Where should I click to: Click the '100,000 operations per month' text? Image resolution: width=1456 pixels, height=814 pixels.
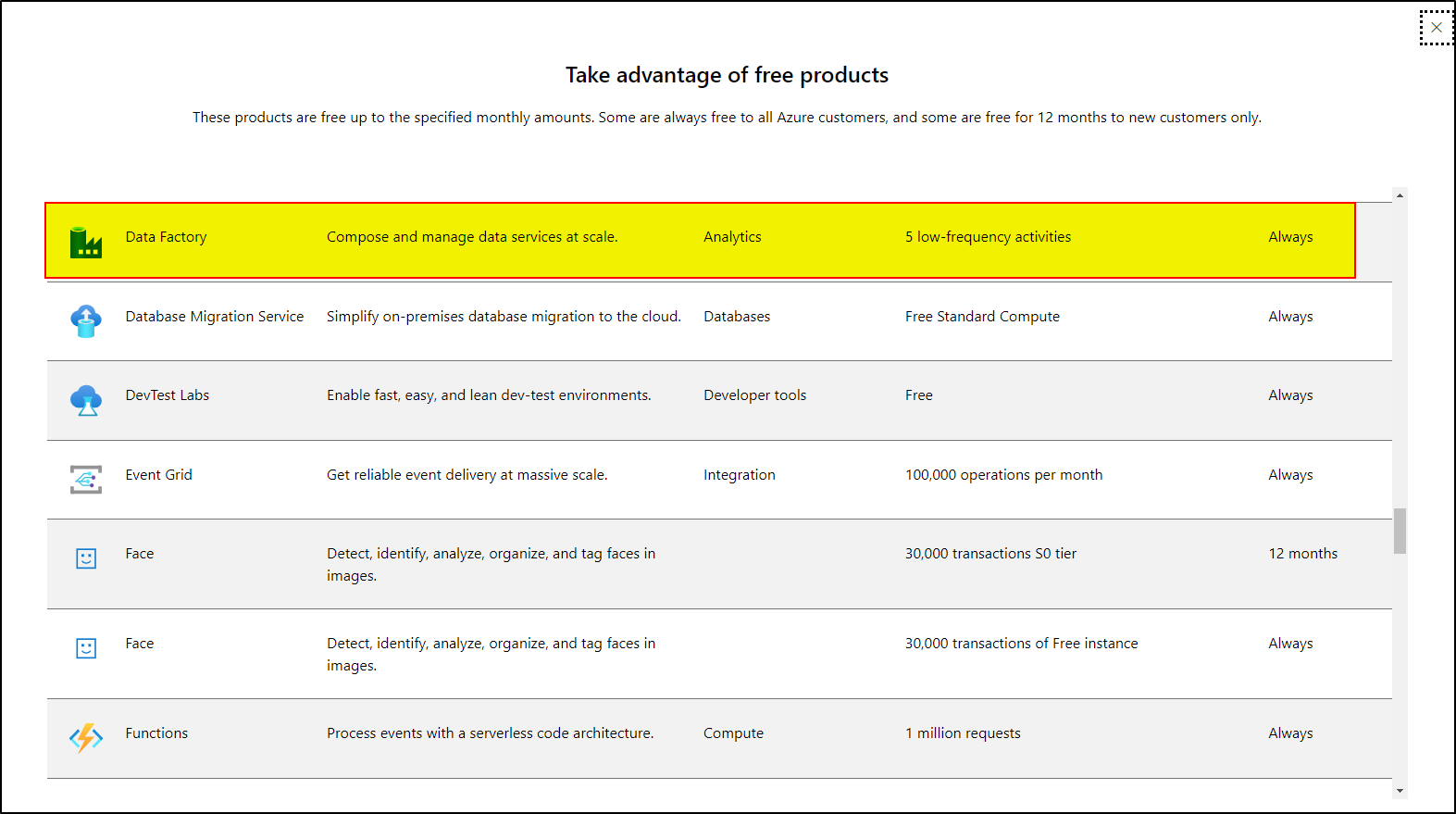[x=1004, y=475]
